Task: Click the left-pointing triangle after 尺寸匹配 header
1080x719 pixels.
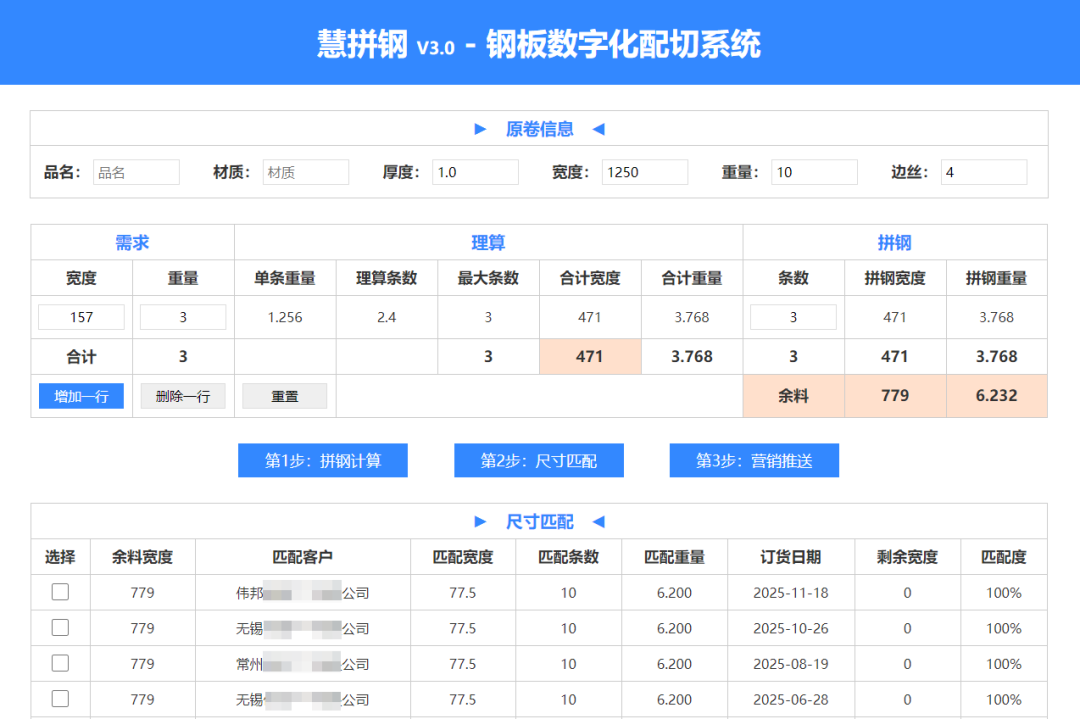Action: (x=598, y=522)
